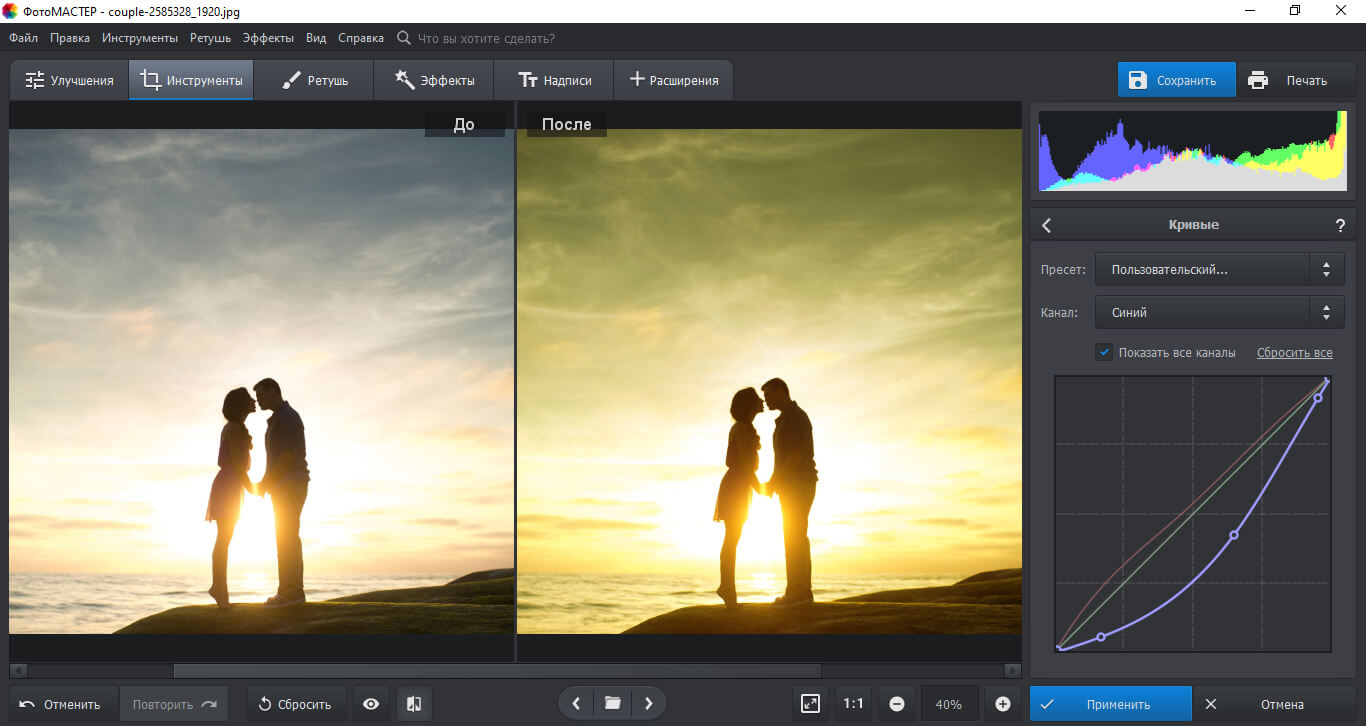Toggle the before/after split view icon
This screenshot has width=1366, height=726.
pos(414,704)
